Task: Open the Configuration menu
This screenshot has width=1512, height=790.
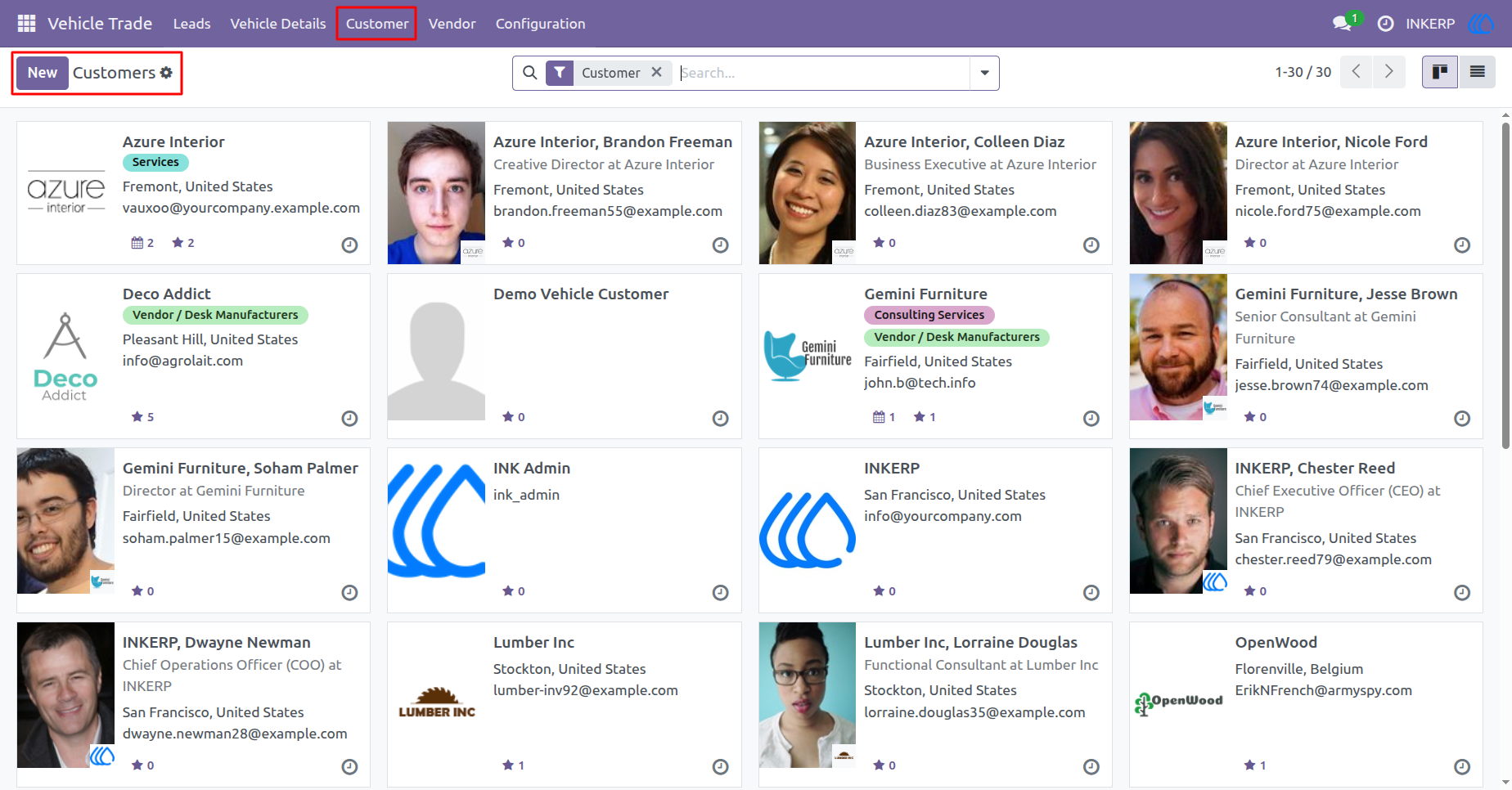Action: (x=540, y=24)
